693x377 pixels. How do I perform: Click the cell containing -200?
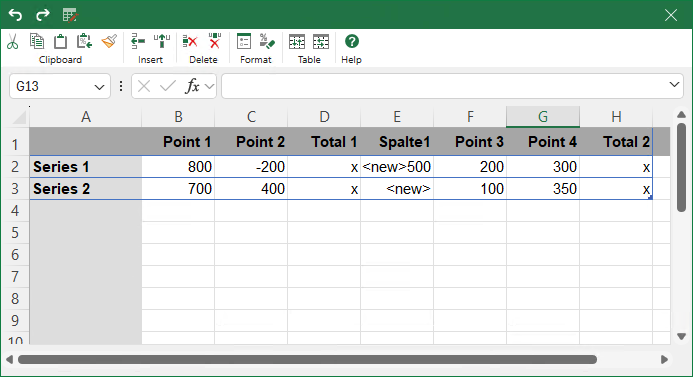click(251, 167)
